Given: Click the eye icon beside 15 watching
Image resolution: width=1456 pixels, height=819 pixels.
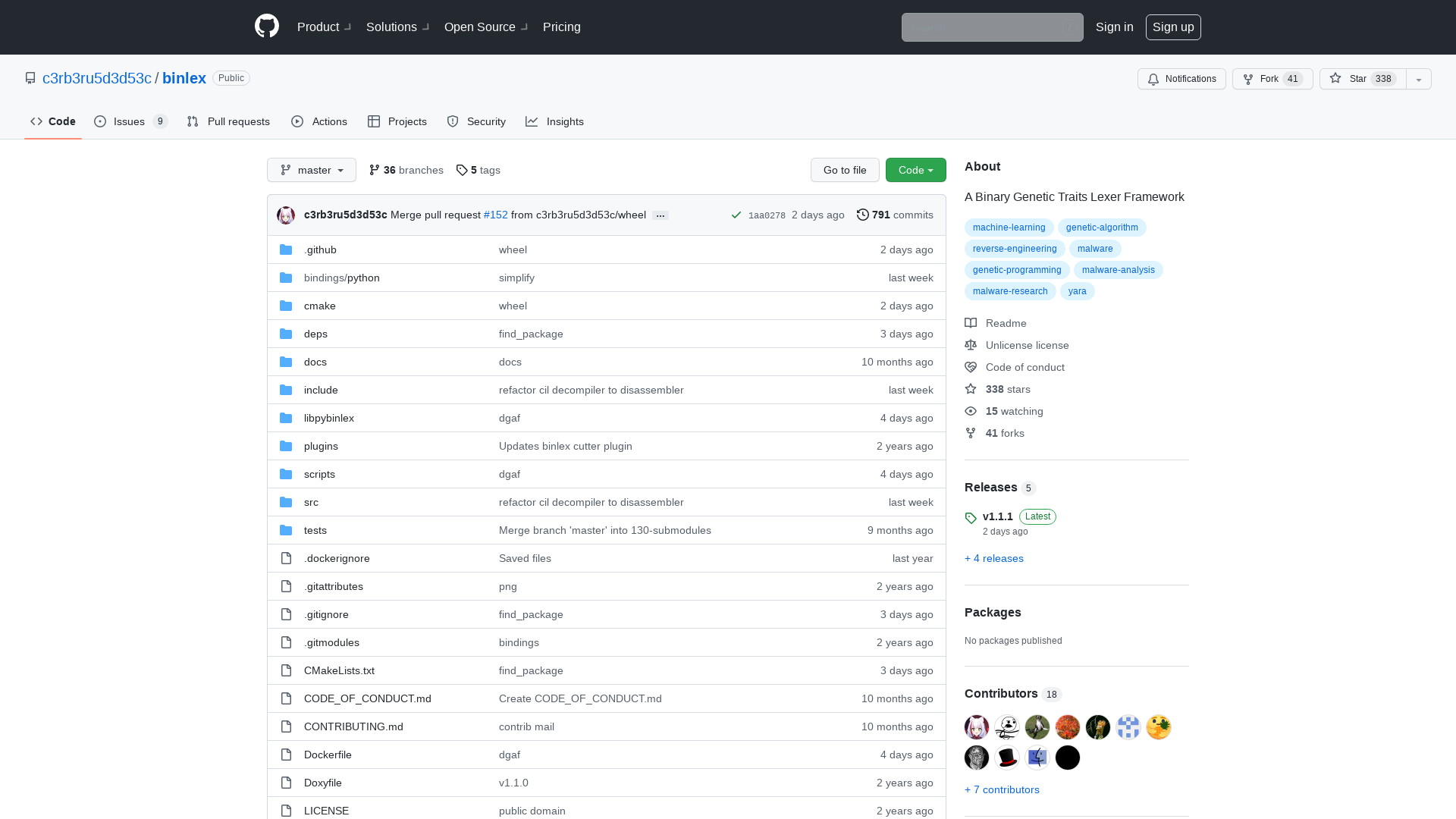Looking at the screenshot, I should click(x=971, y=411).
